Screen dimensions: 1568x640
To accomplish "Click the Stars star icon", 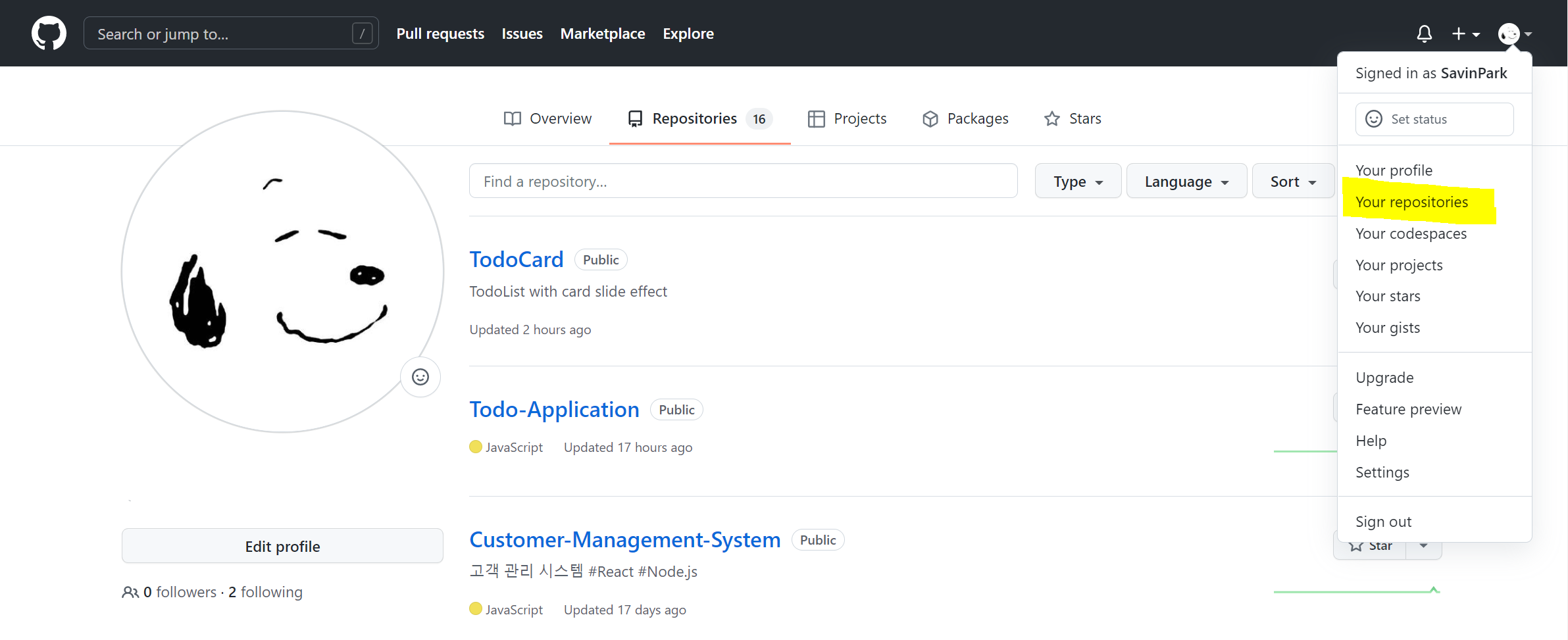I will point(1051,118).
